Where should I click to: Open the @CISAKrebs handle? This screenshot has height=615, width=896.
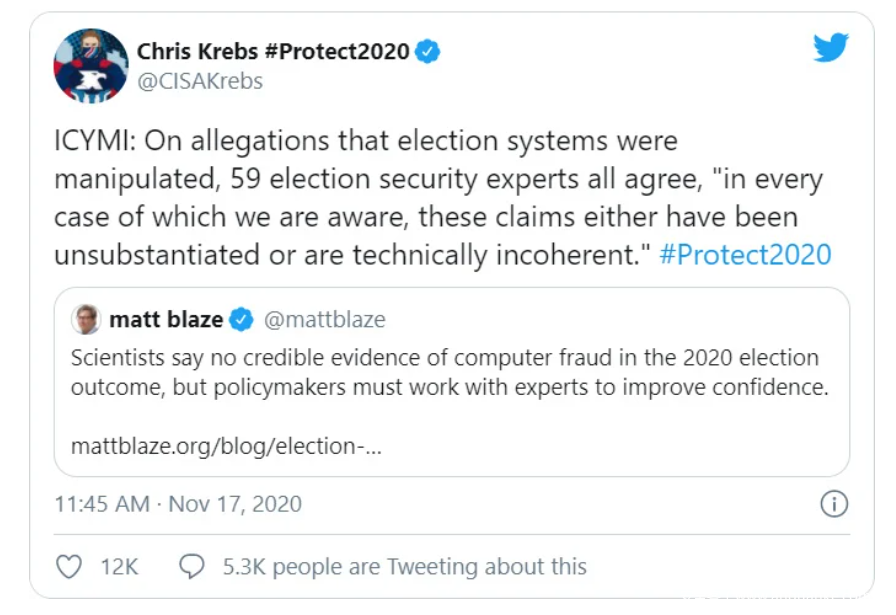tap(200, 82)
